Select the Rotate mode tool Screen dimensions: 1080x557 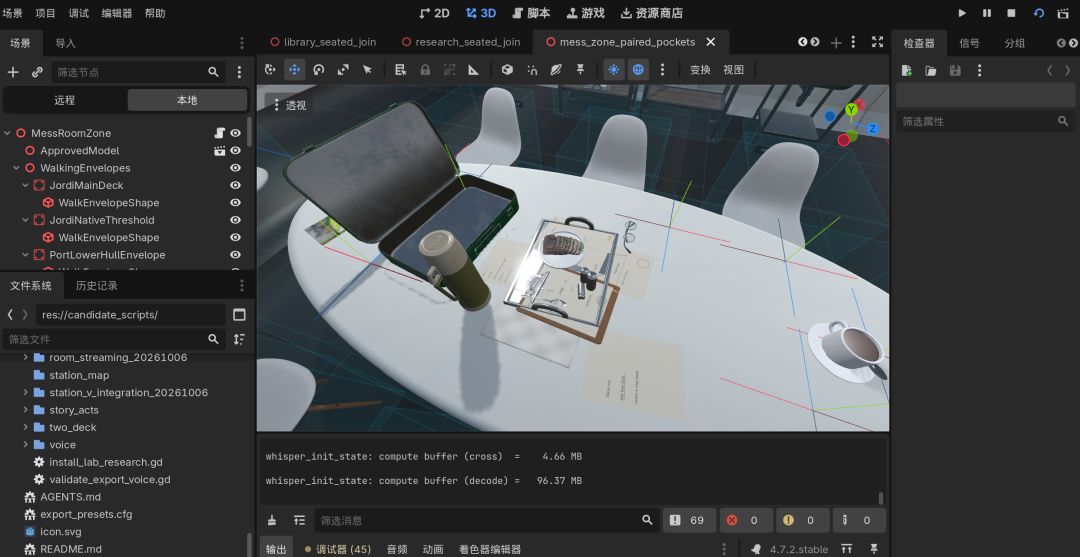pos(318,70)
